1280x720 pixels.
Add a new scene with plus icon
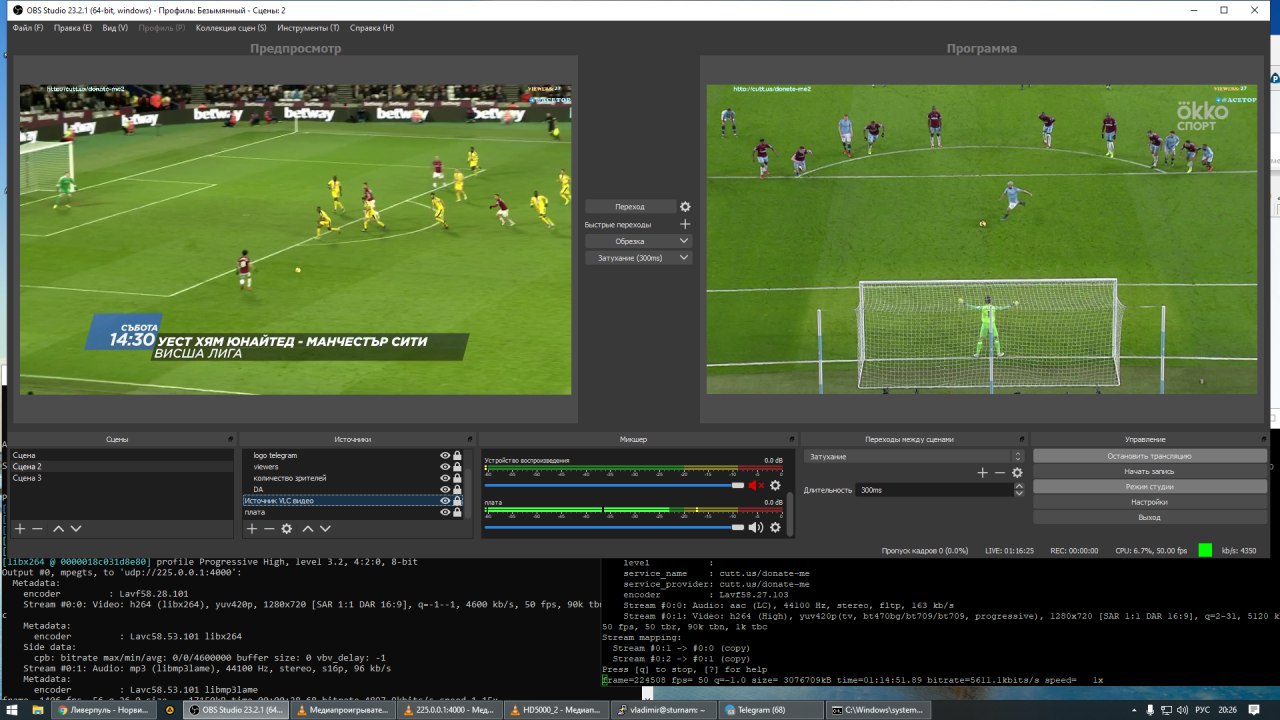pyautogui.click(x=19, y=529)
